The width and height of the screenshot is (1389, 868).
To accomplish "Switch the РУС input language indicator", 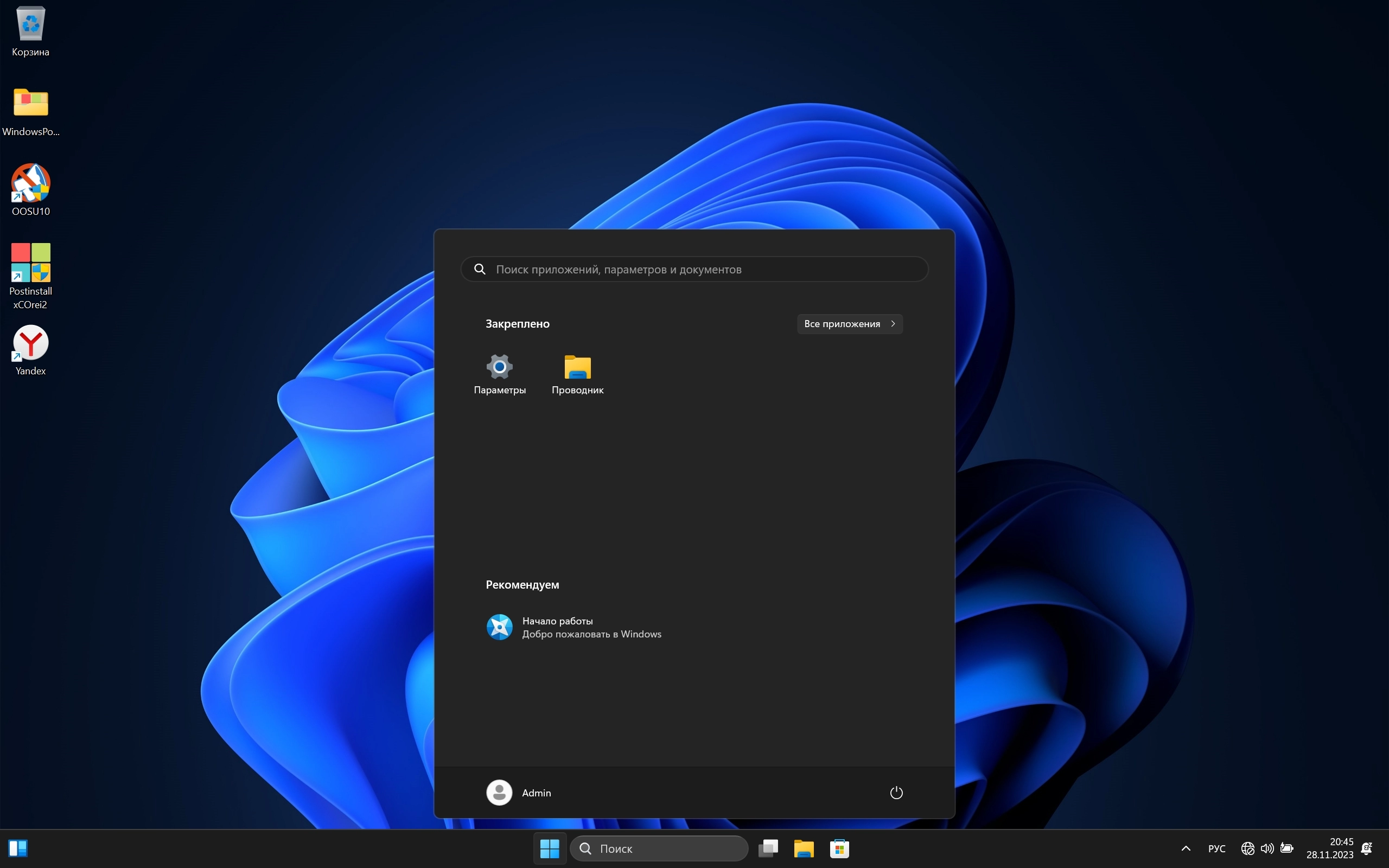I will pyautogui.click(x=1216, y=848).
